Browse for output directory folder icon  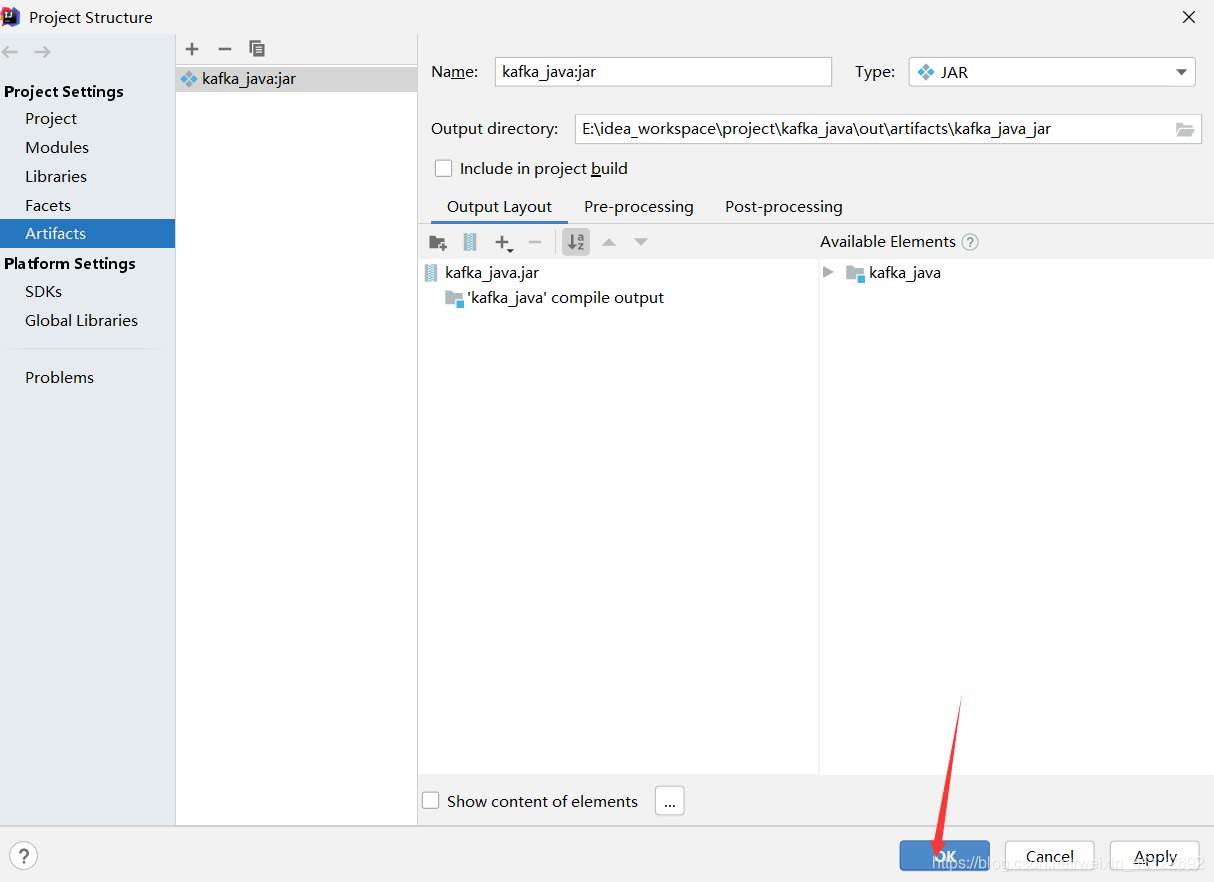1185,129
